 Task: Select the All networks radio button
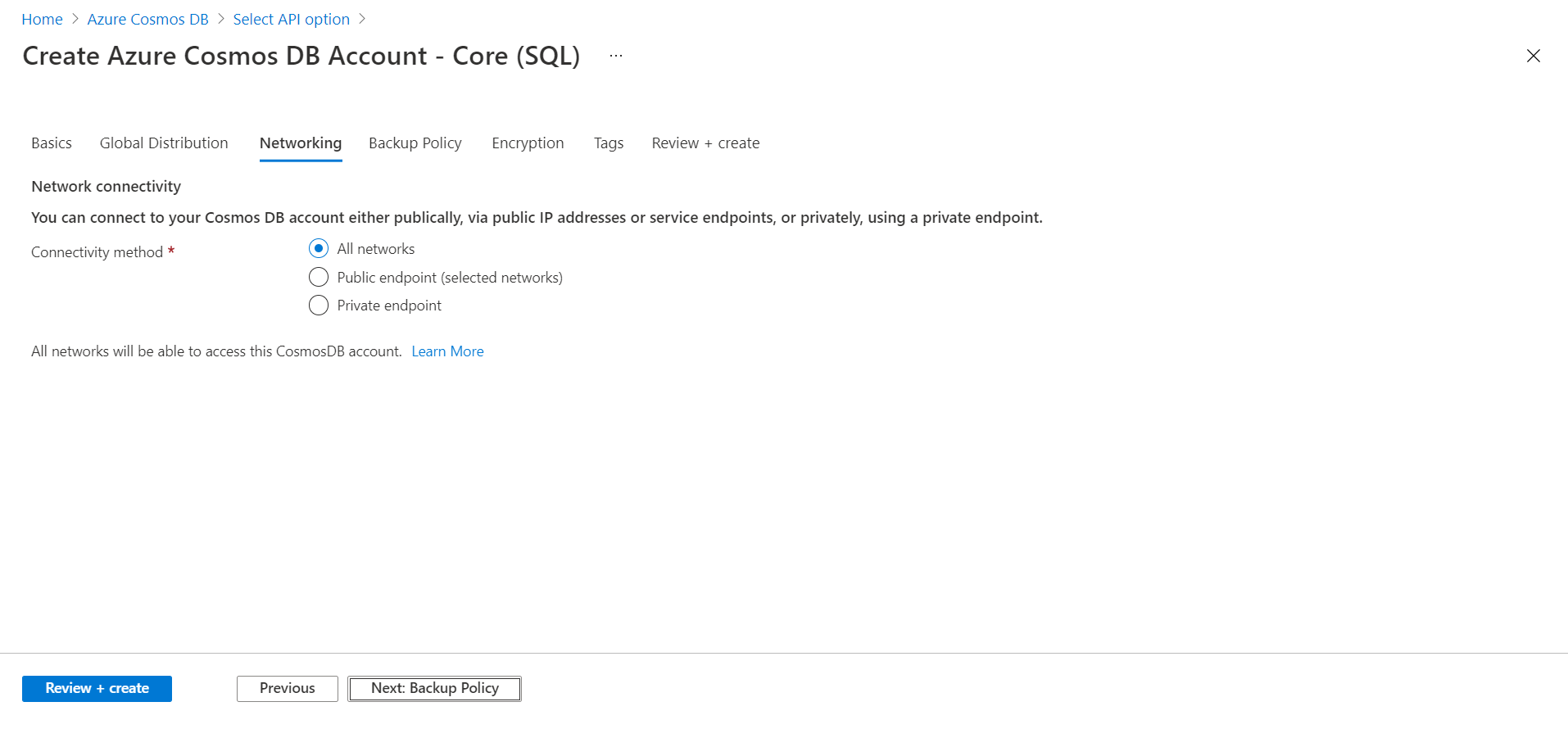[x=319, y=248]
